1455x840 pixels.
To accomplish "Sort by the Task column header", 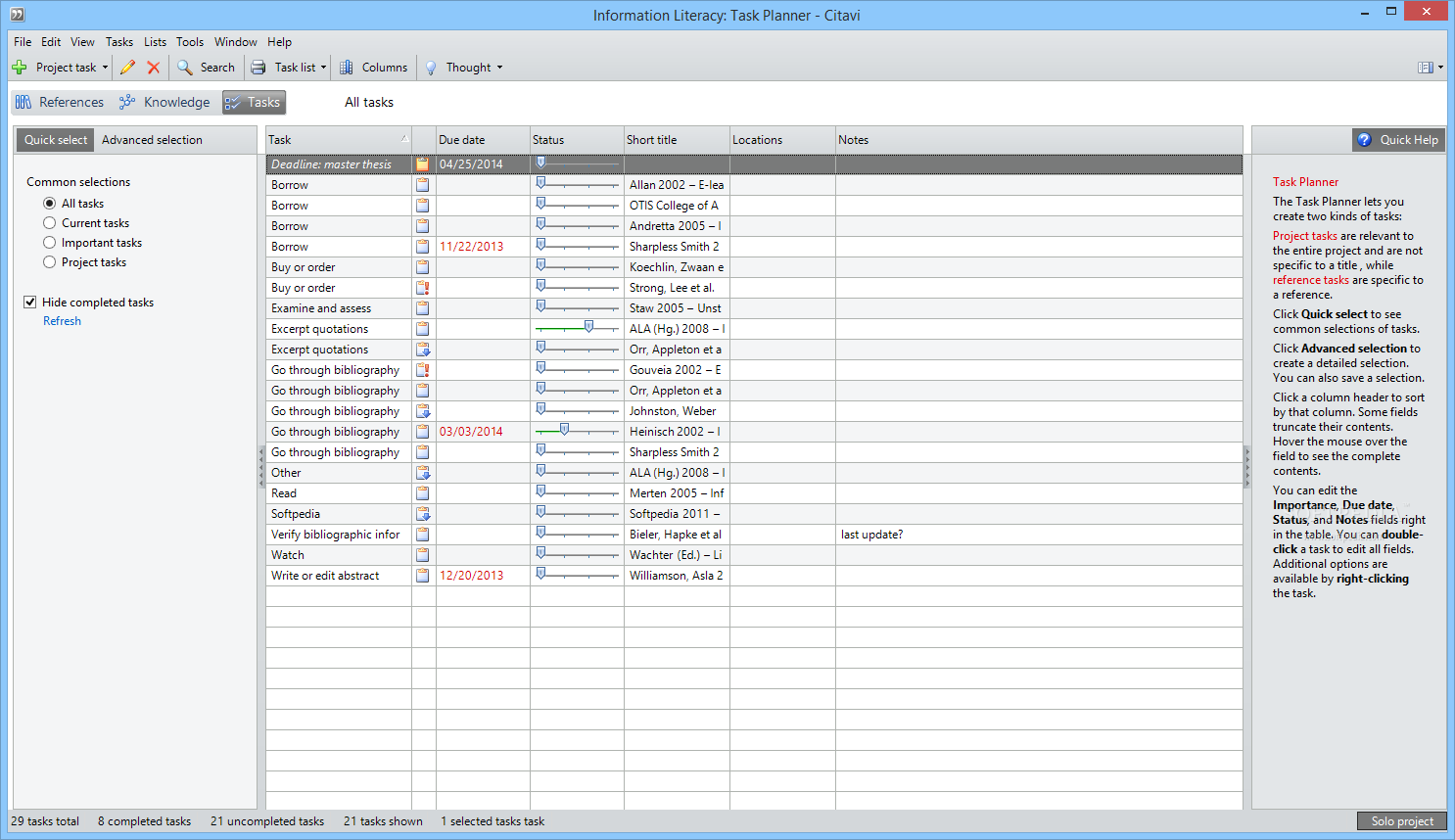I will coord(339,140).
